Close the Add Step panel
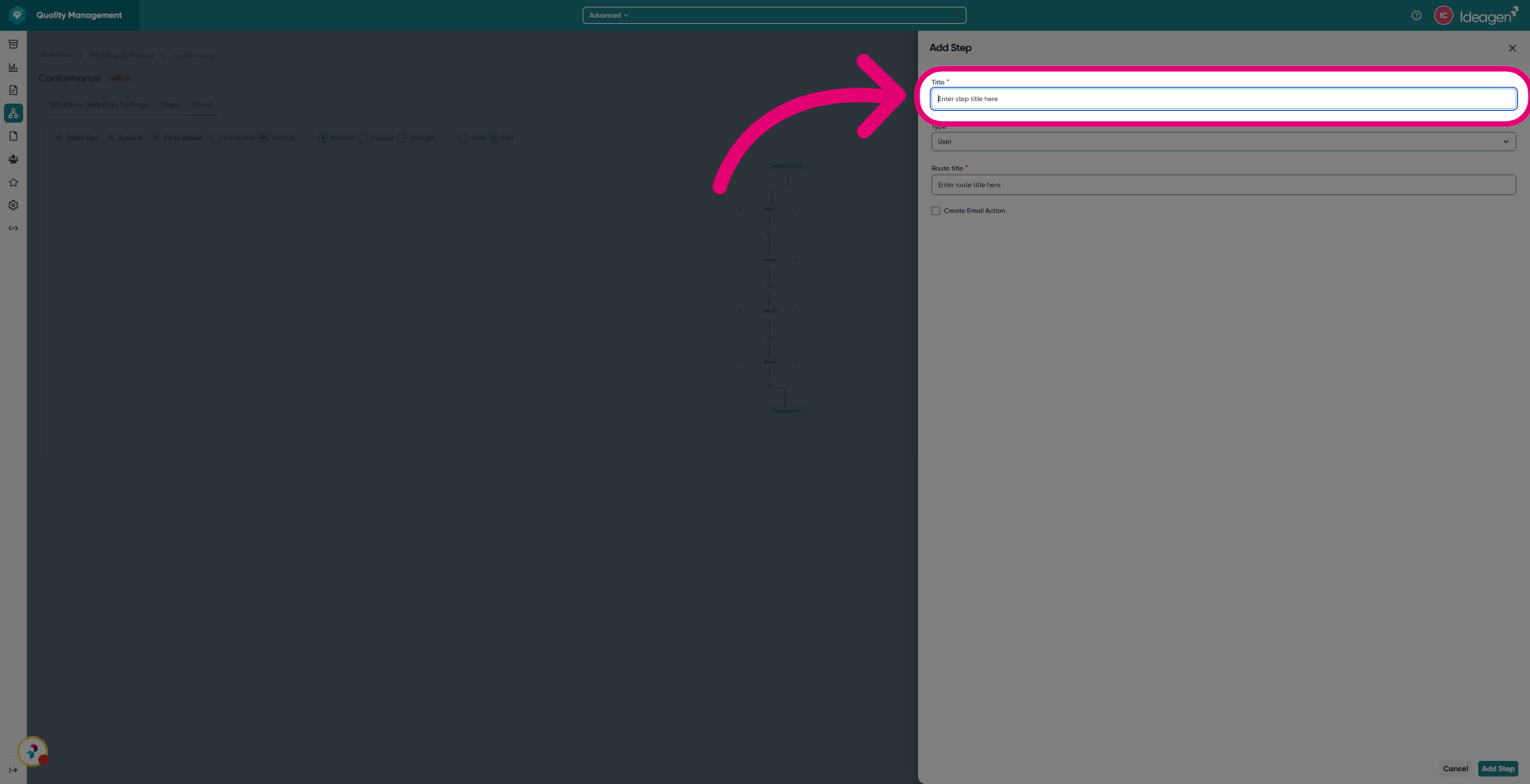Image resolution: width=1530 pixels, height=784 pixels. click(1512, 48)
